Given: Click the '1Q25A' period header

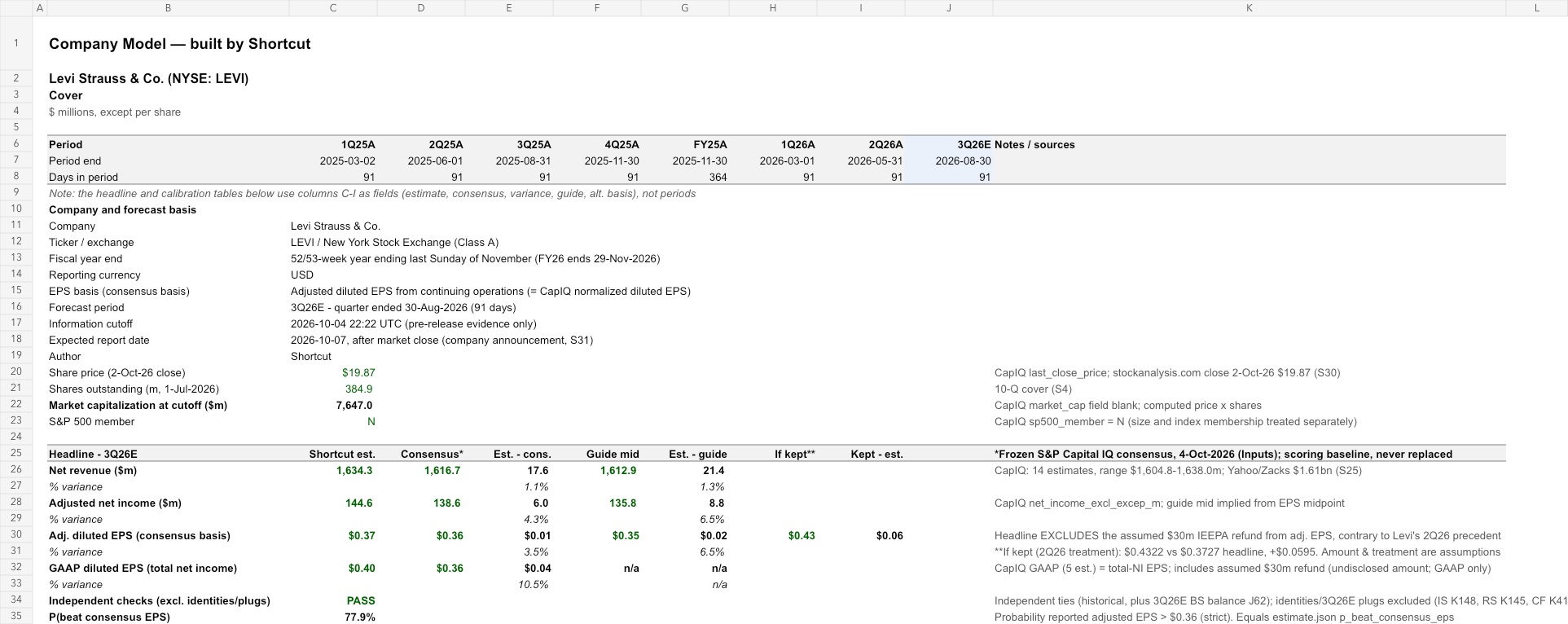Looking at the screenshot, I should click(358, 145).
